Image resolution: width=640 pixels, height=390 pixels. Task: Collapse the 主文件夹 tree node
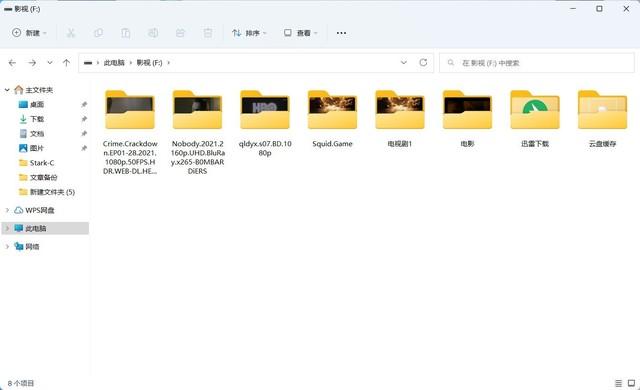[7, 90]
